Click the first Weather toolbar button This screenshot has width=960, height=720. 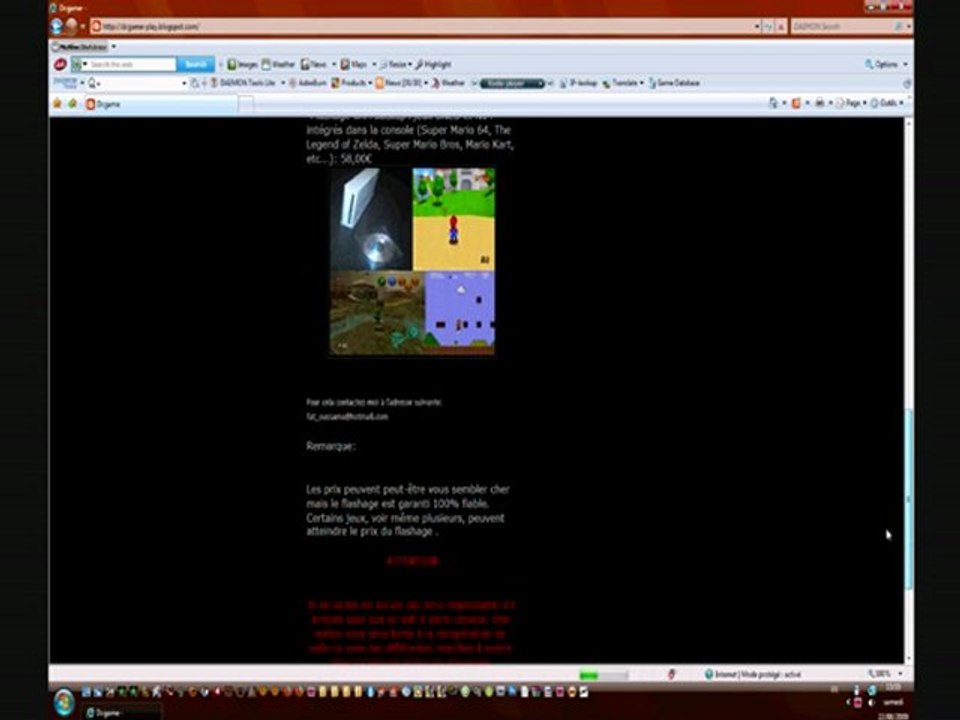pos(279,64)
